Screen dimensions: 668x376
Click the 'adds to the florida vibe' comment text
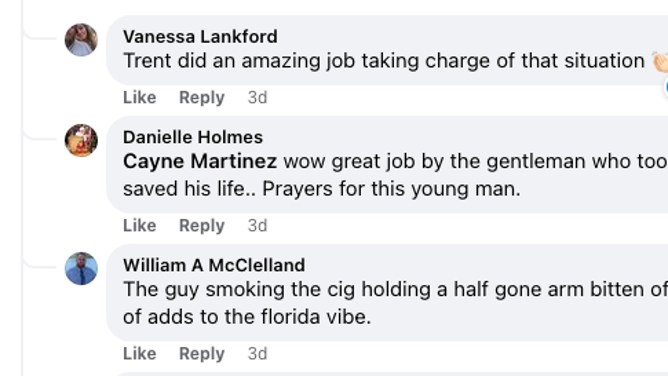pos(259,317)
